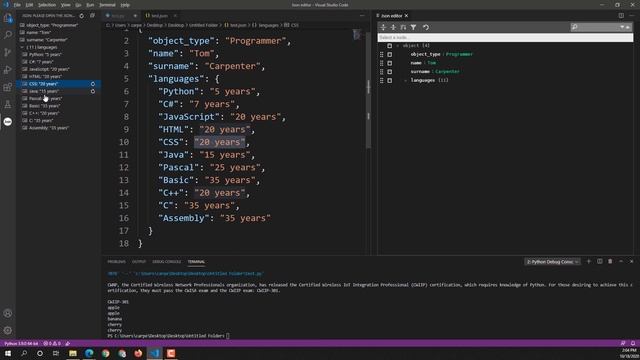Split the terminal pane
Screen dimensions: 640x360
point(600,261)
